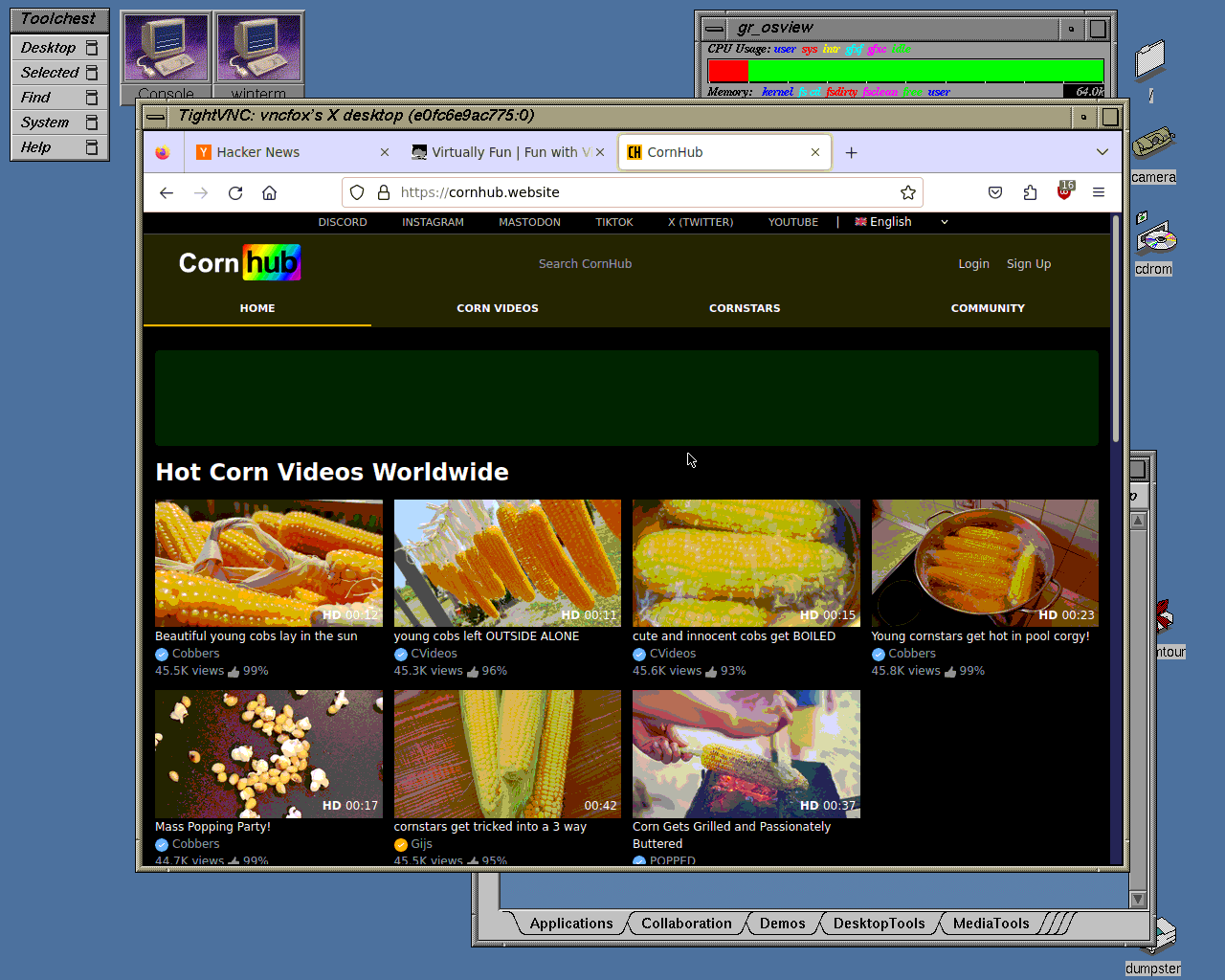Viewport: 1225px width, 980px height.
Task: Open the English language selector
Action: 889,221
